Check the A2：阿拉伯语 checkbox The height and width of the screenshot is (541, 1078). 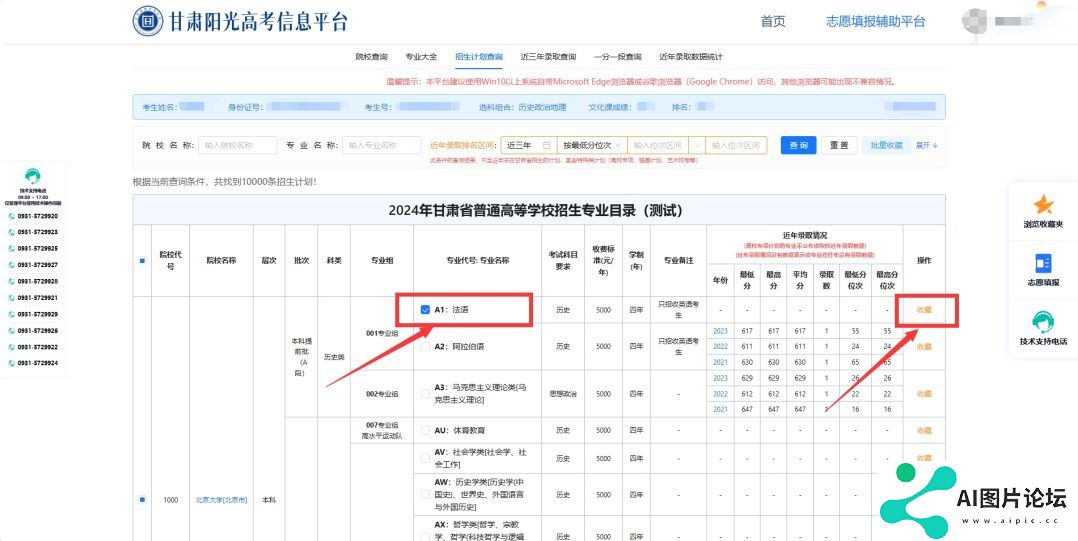(x=425, y=346)
